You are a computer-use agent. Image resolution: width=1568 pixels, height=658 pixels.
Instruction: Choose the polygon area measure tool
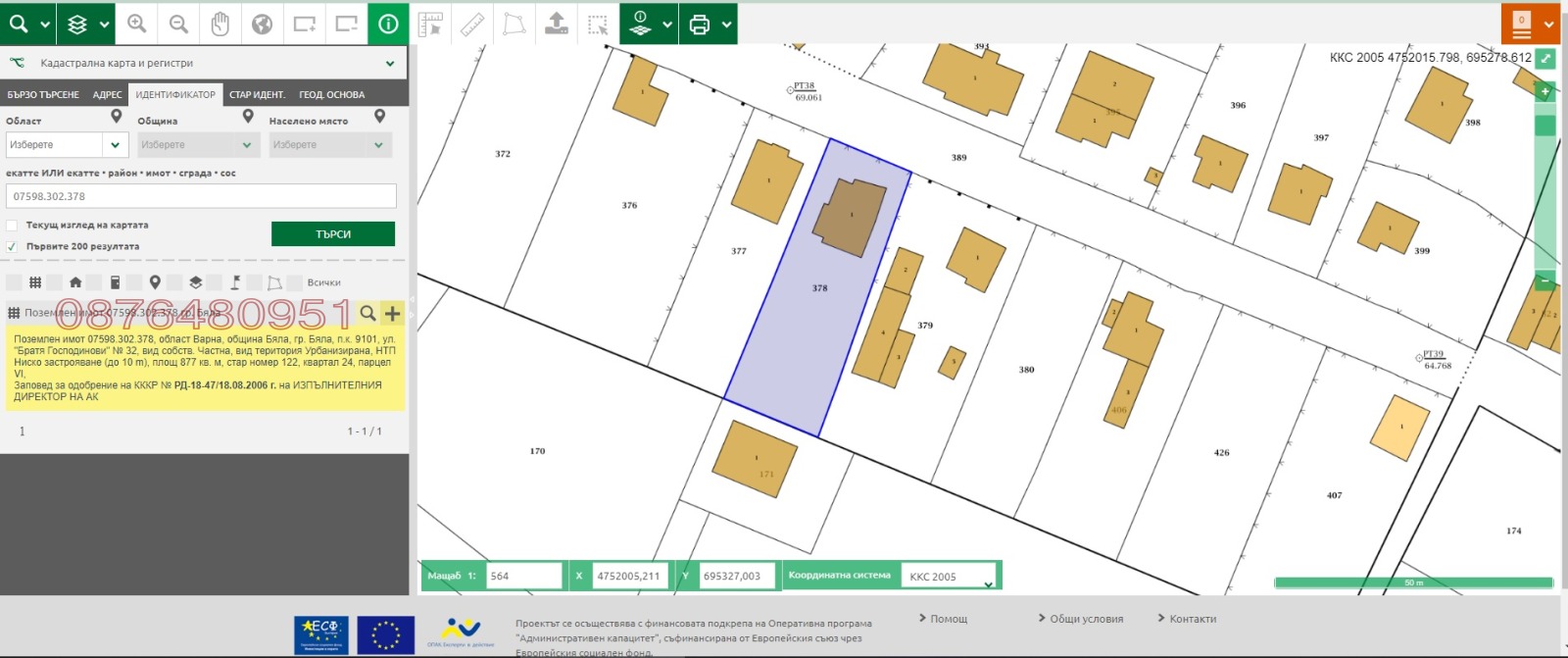click(514, 25)
